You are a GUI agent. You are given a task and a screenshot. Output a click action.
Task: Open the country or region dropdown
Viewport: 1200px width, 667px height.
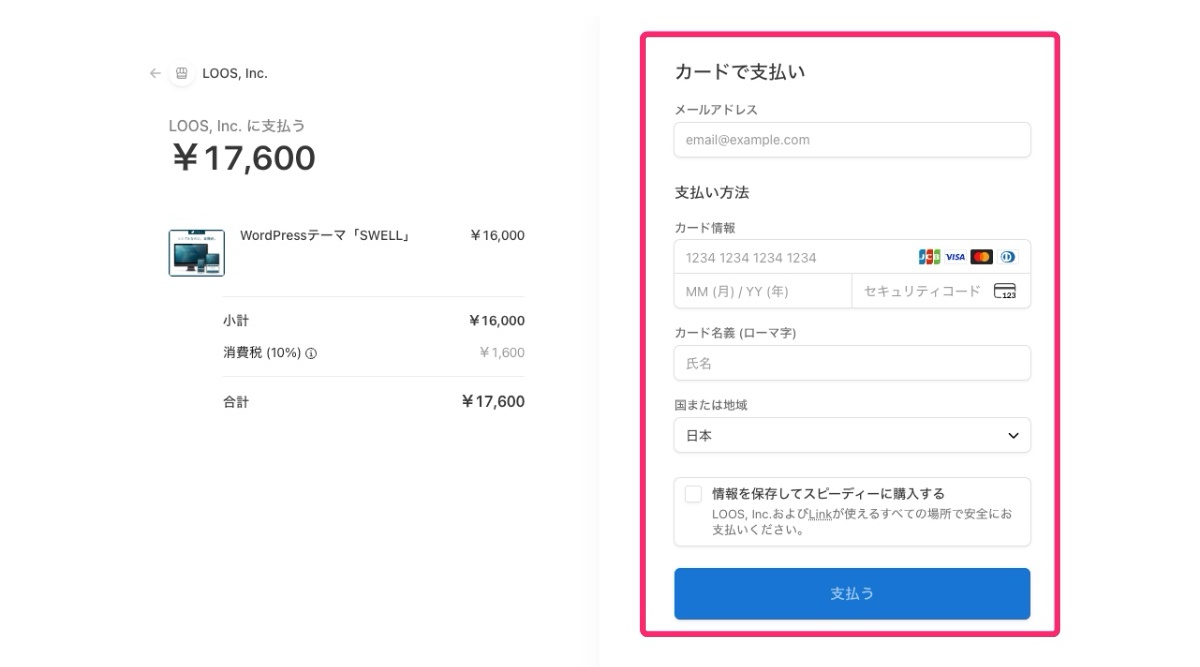(852, 435)
